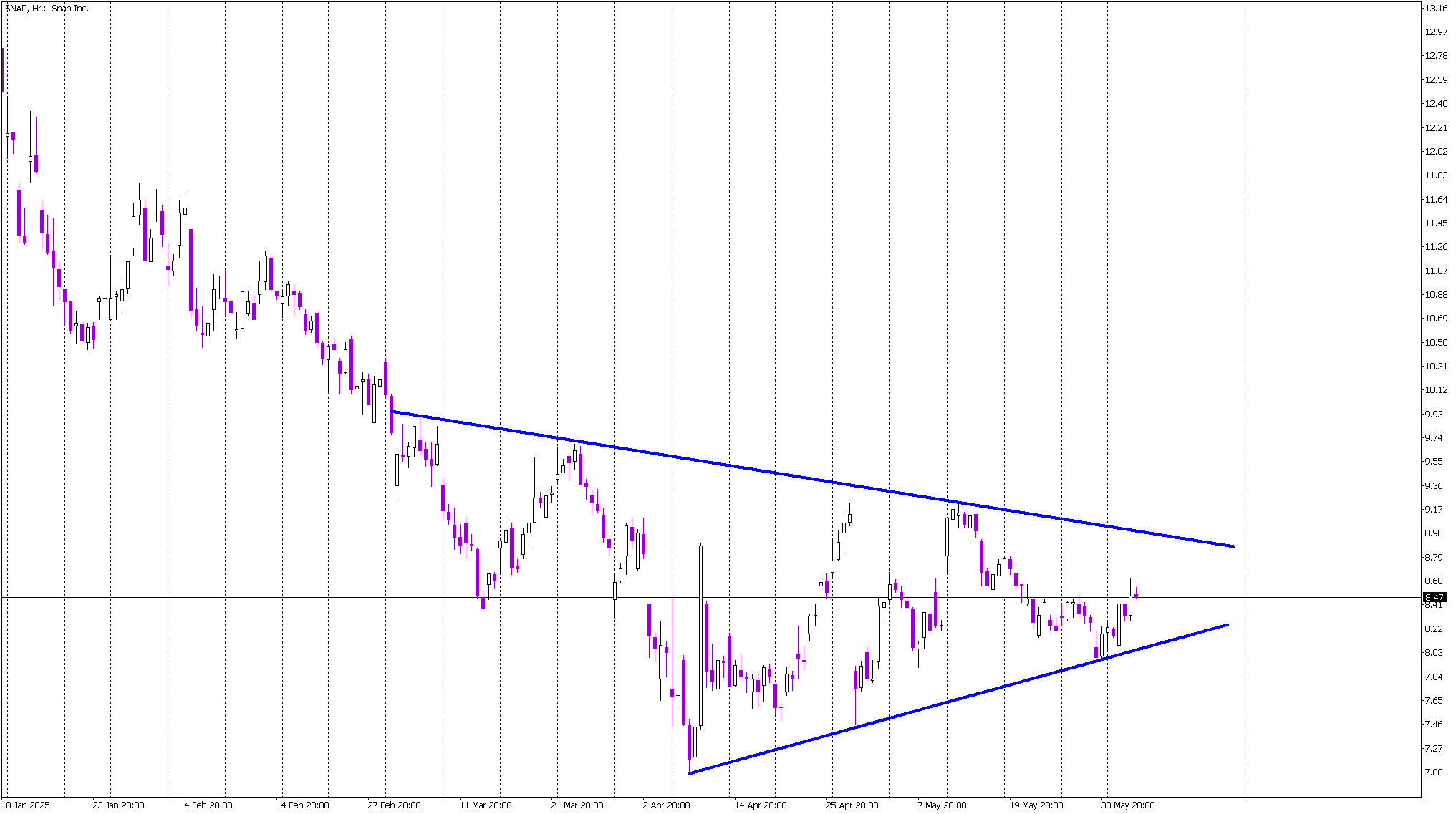
Task: Click the 21 Mar 20:00 date label
Action: click(x=577, y=805)
